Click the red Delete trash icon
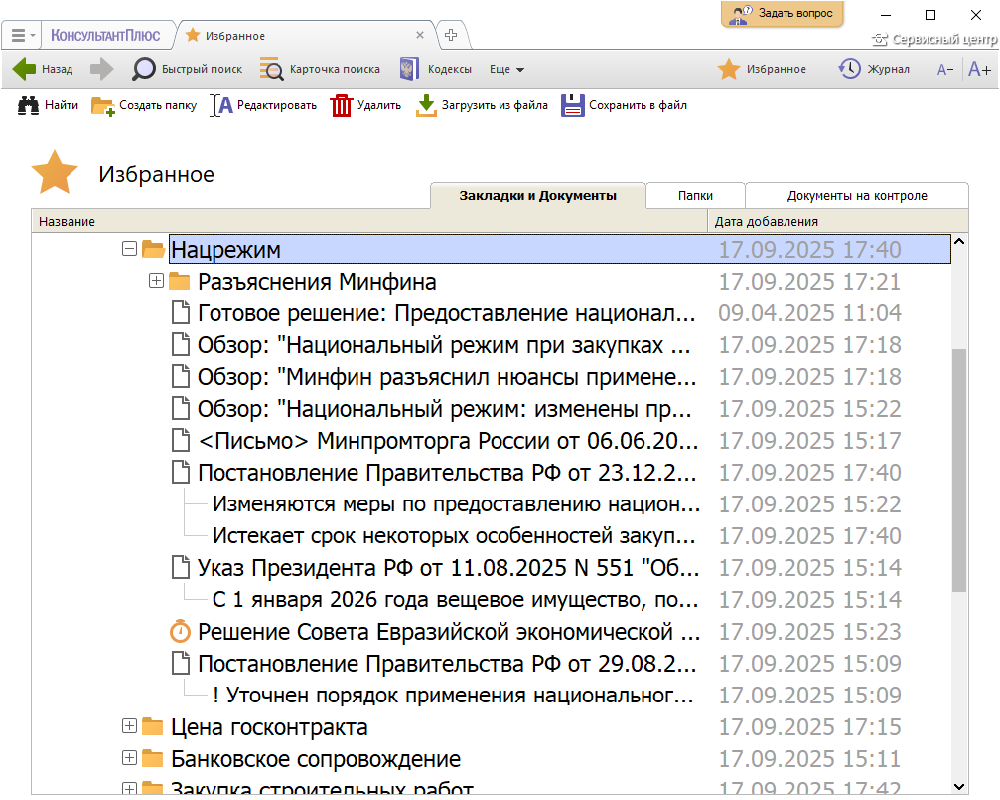The image size is (1000, 800). (x=342, y=105)
